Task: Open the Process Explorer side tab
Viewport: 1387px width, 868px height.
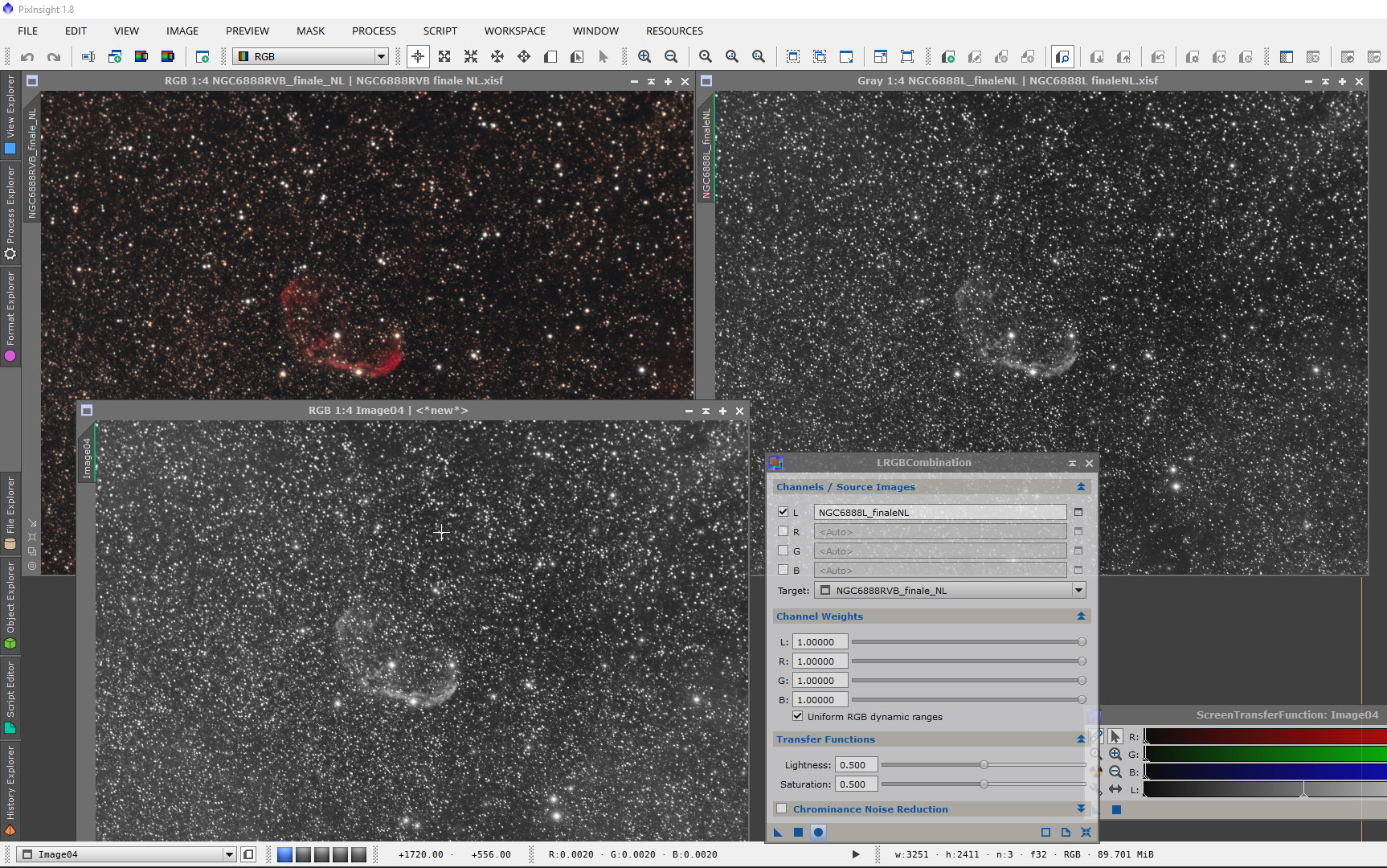Action: [10, 211]
